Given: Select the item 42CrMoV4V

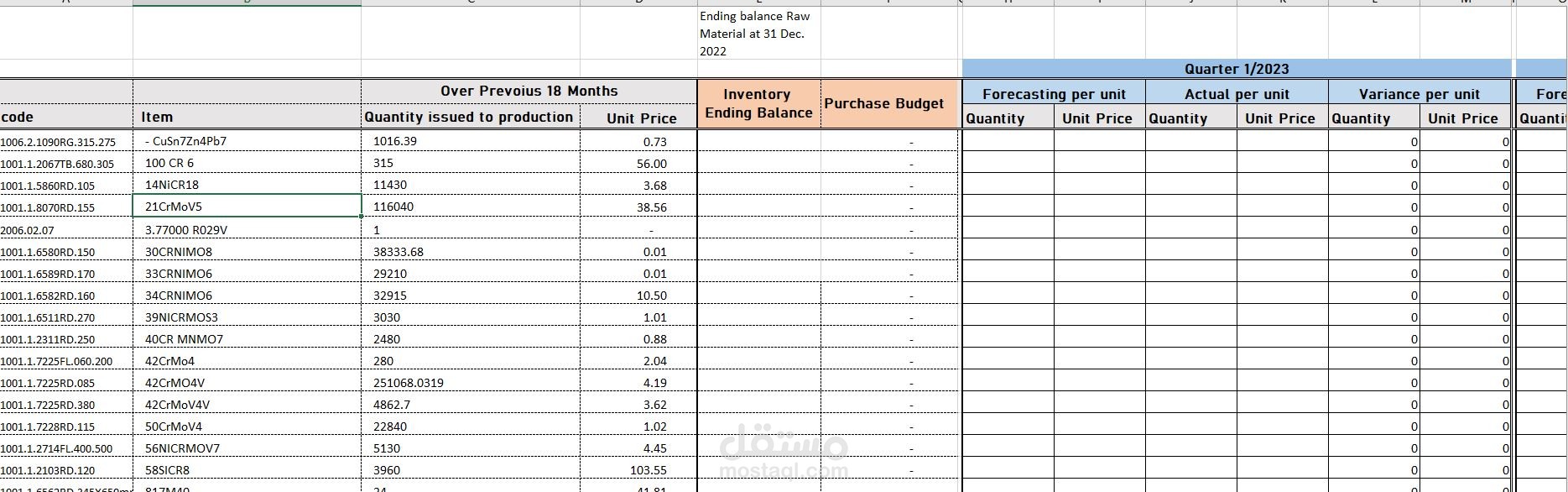Looking at the screenshot, I should [x=247, y=404].
